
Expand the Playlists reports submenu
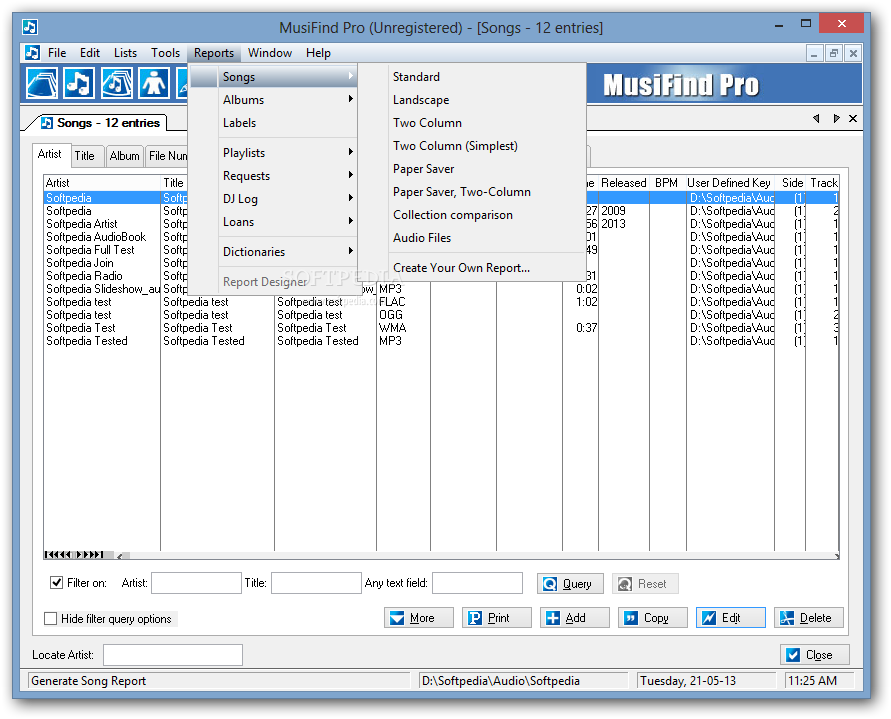(273, 152)
